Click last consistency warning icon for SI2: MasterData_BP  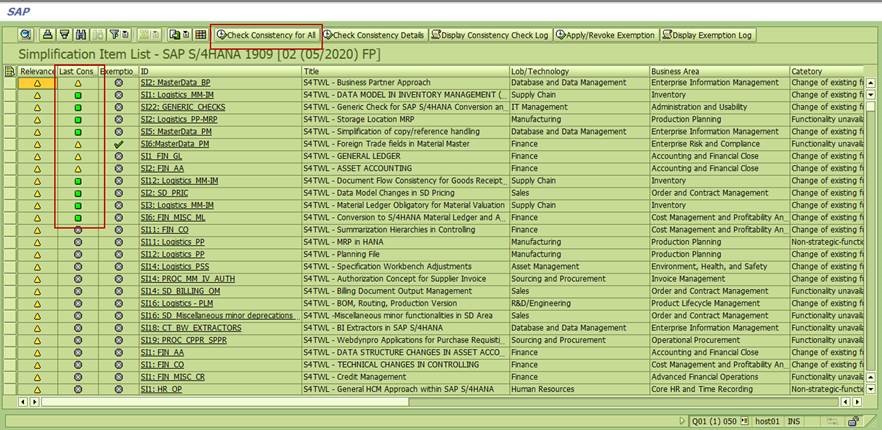pyautogui.click(x=78, y=83)
